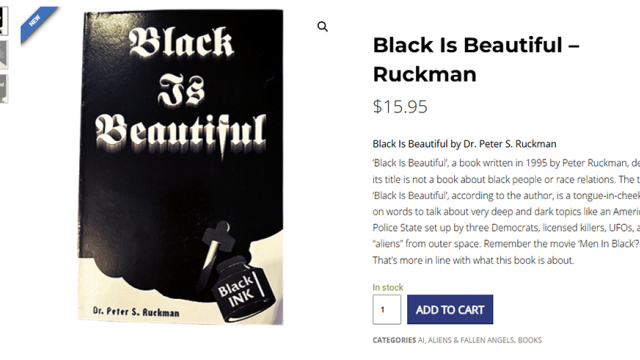Click the gothic 'Black Is Beautiful' cover title
The height and width of the screenshot is (360, 640).
pos(181,89)
